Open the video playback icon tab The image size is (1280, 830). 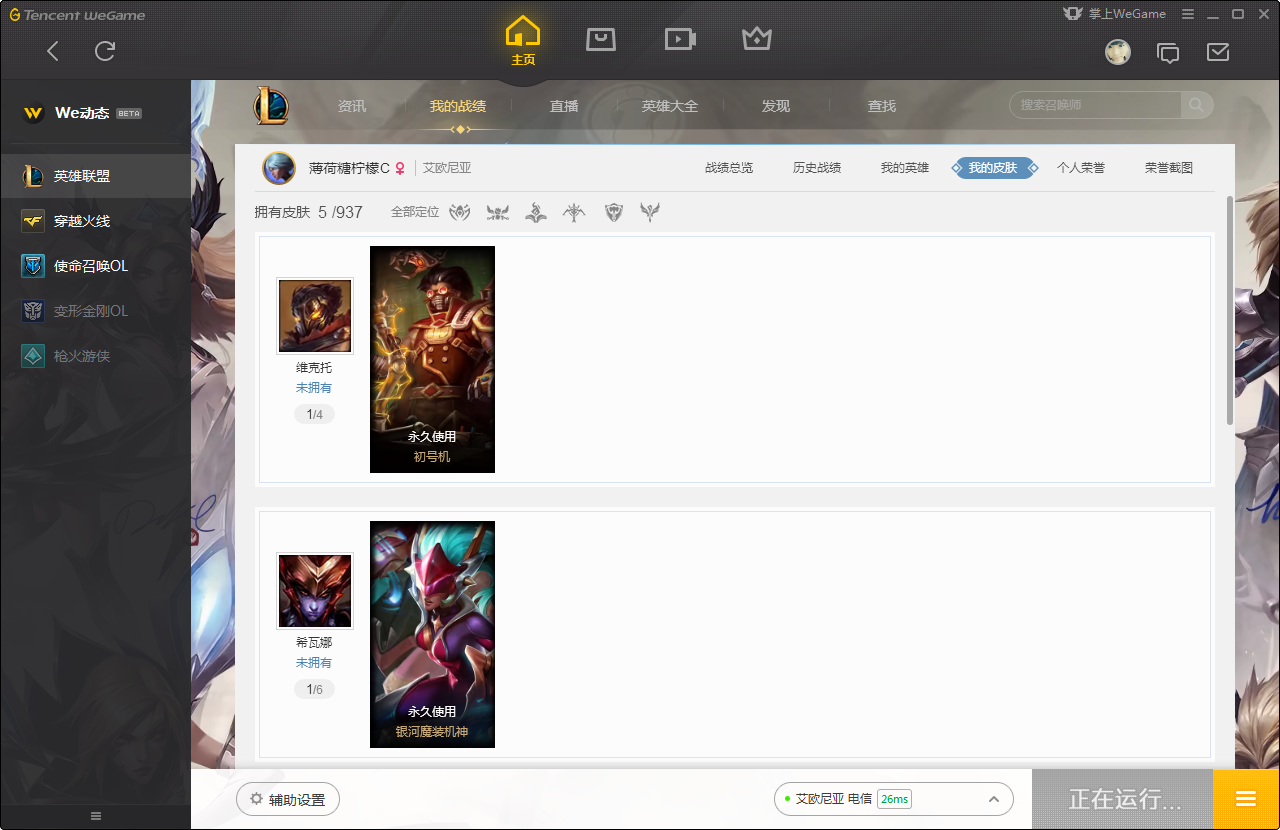[680, 39]
